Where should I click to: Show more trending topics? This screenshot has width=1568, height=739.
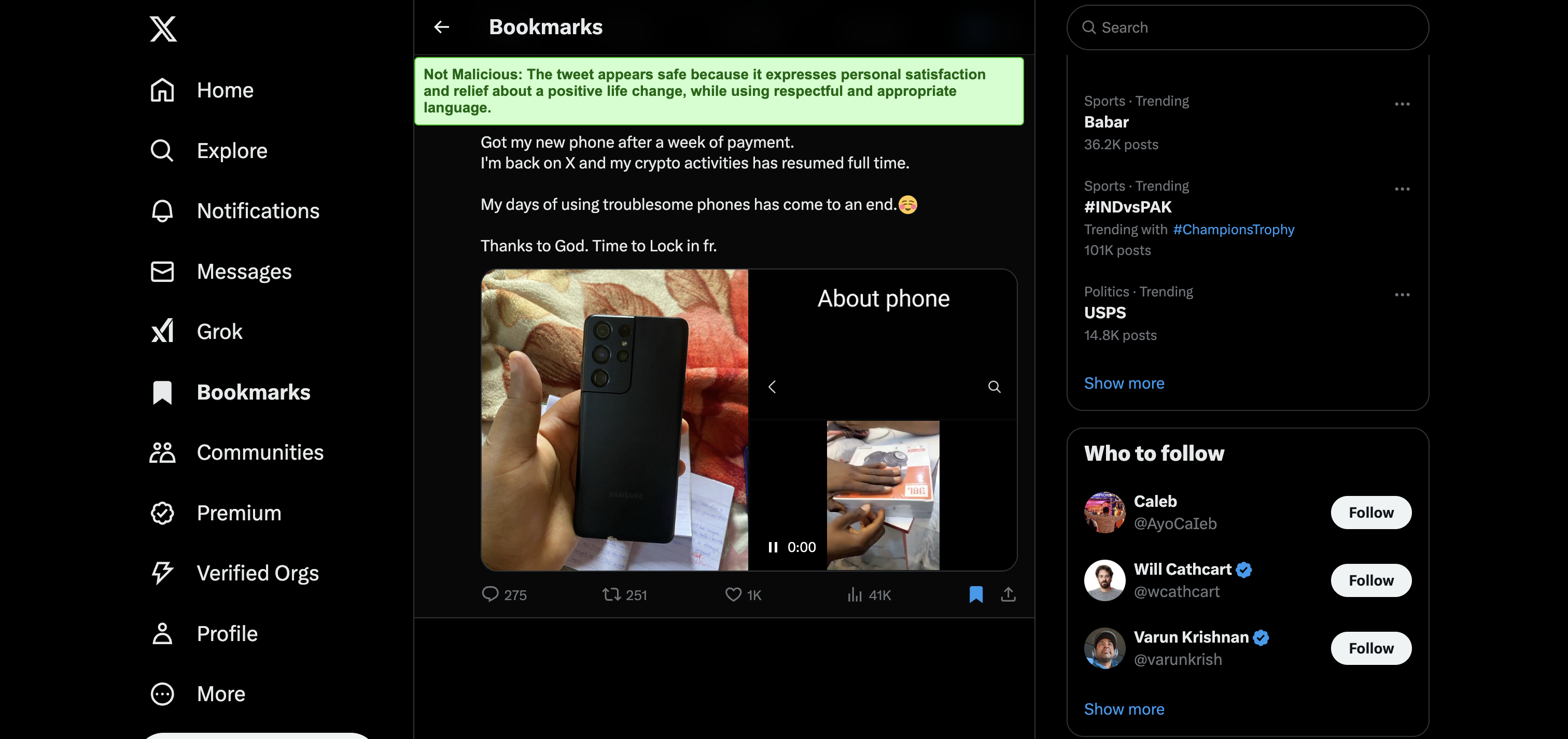coord(1124,383)
